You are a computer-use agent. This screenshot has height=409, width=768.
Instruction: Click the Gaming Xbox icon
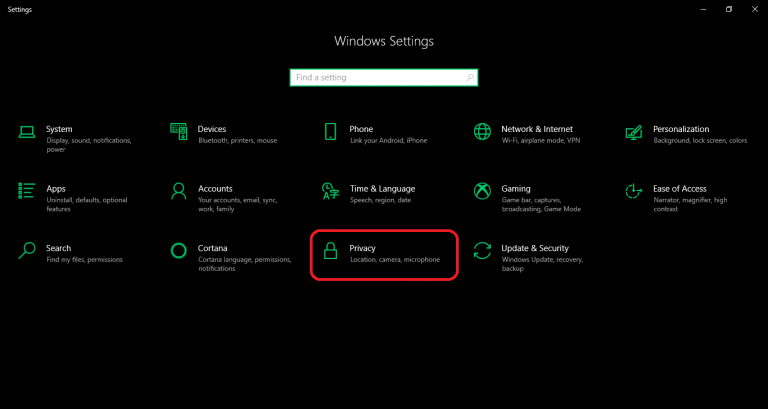(482, 191)
